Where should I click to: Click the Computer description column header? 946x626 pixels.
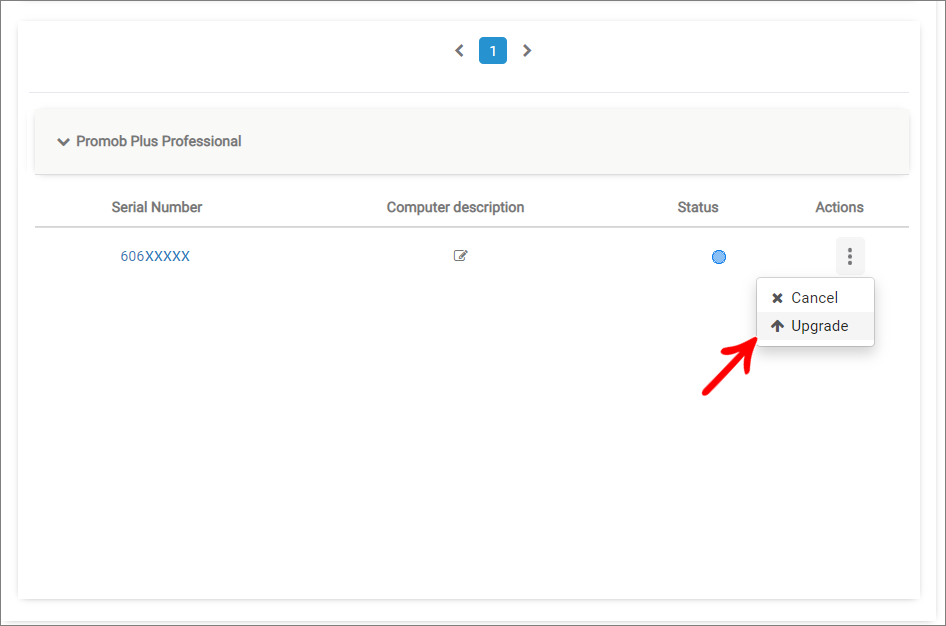tap(456, 207)
